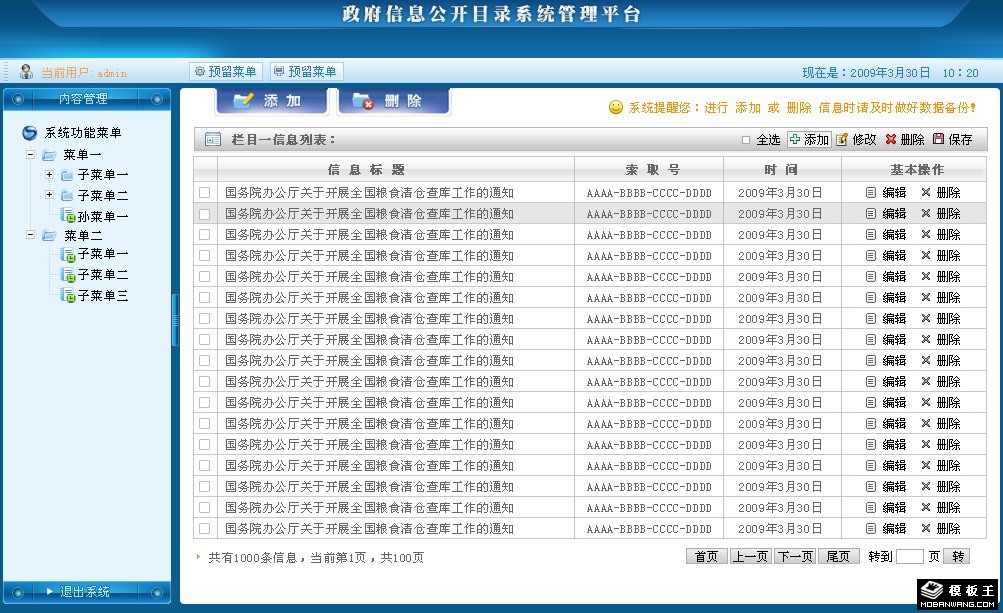Click the 修改 pencil icon in list toolbar
This screenshot has height=613, width=1003.
(x=842, y=139)
